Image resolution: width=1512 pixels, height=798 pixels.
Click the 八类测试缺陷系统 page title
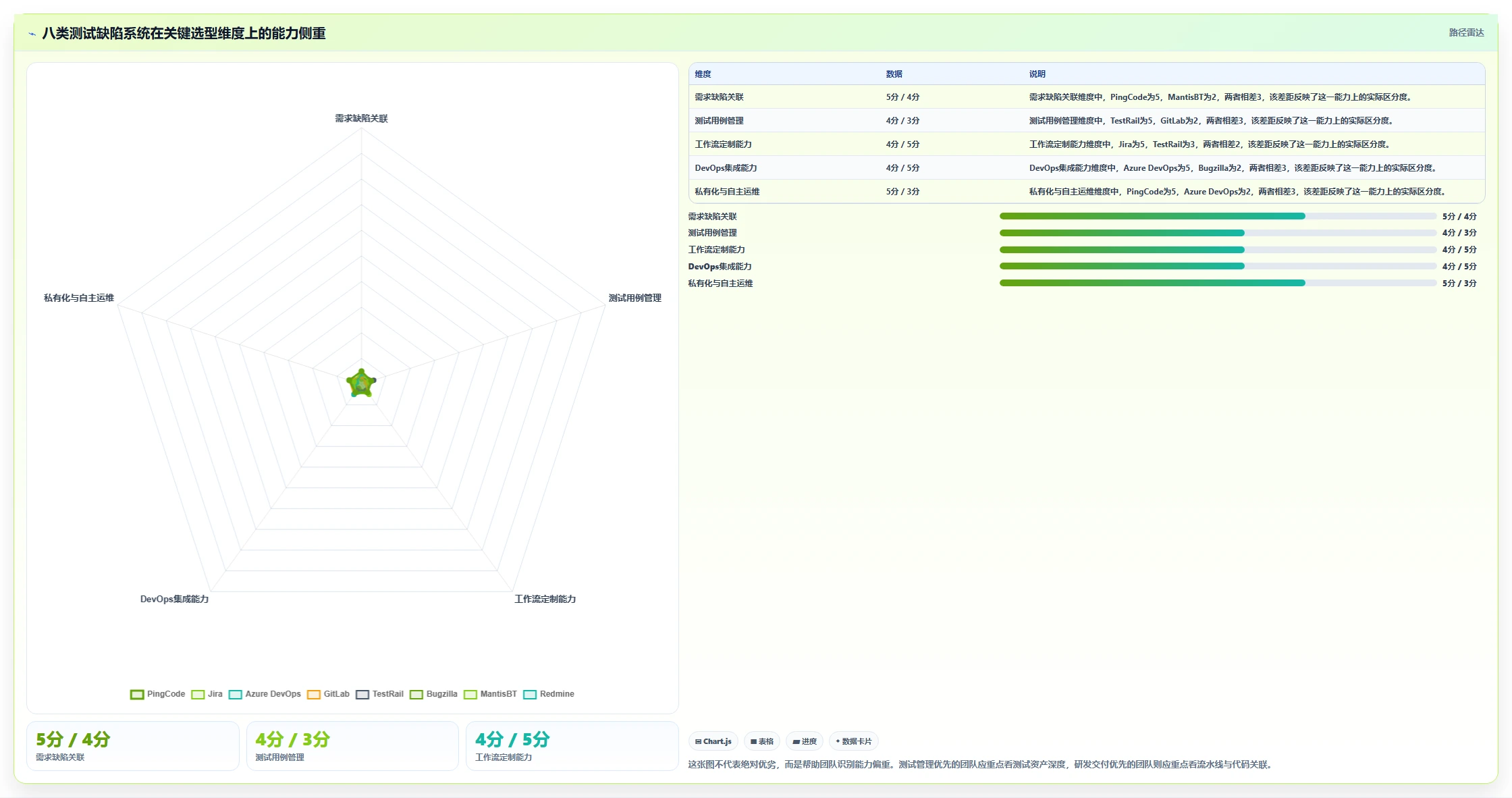[x=184, y=34]
